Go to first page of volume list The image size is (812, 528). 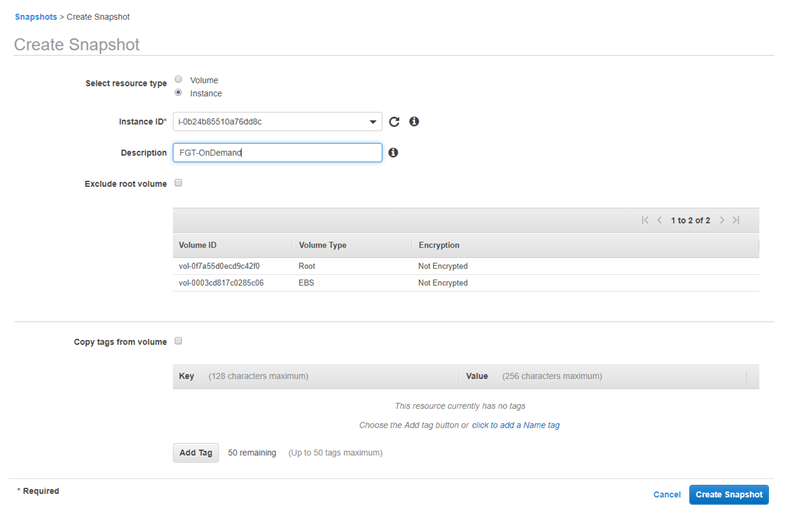(x=645, y=220)
